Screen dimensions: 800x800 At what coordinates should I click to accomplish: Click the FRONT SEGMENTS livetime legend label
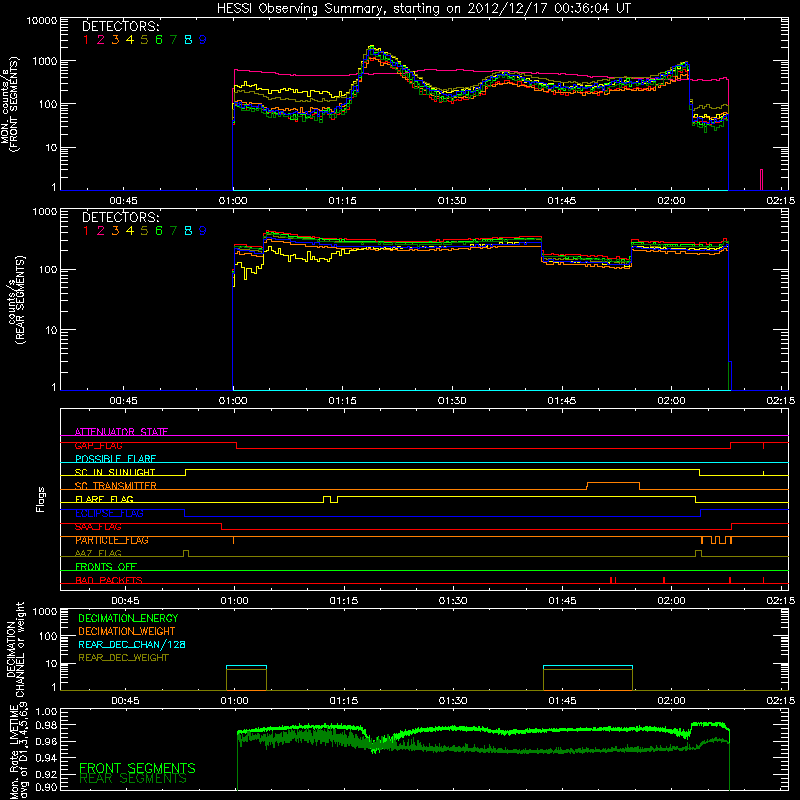[x=137, y=768]
